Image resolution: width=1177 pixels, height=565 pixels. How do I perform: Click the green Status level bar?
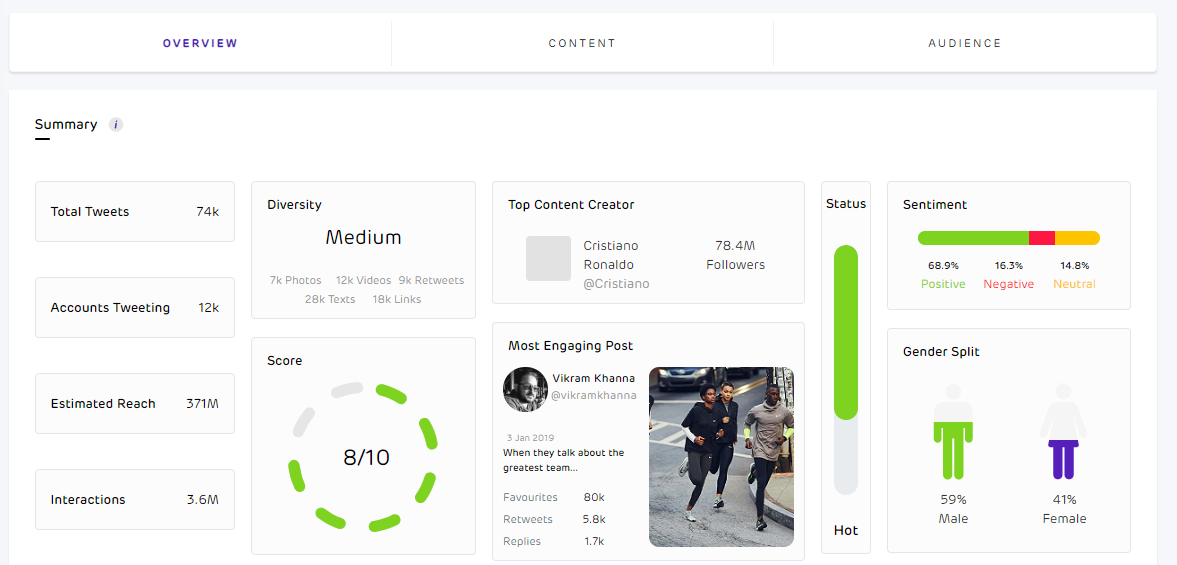click(x=846, y=332)
